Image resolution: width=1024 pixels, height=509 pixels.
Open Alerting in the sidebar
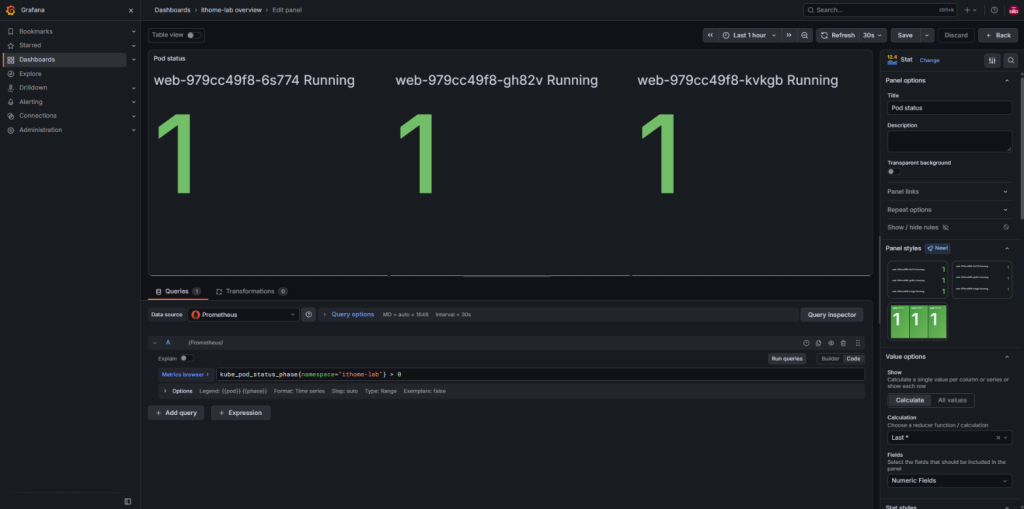point(31,102)
